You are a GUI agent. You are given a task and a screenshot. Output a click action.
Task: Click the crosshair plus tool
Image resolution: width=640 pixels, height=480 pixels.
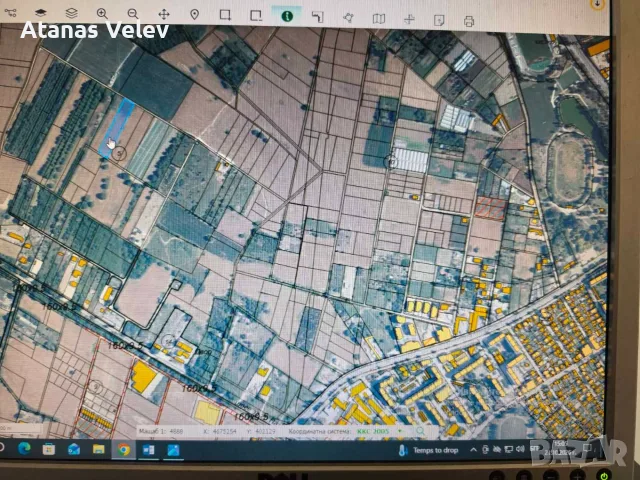(x=409, y=19)
